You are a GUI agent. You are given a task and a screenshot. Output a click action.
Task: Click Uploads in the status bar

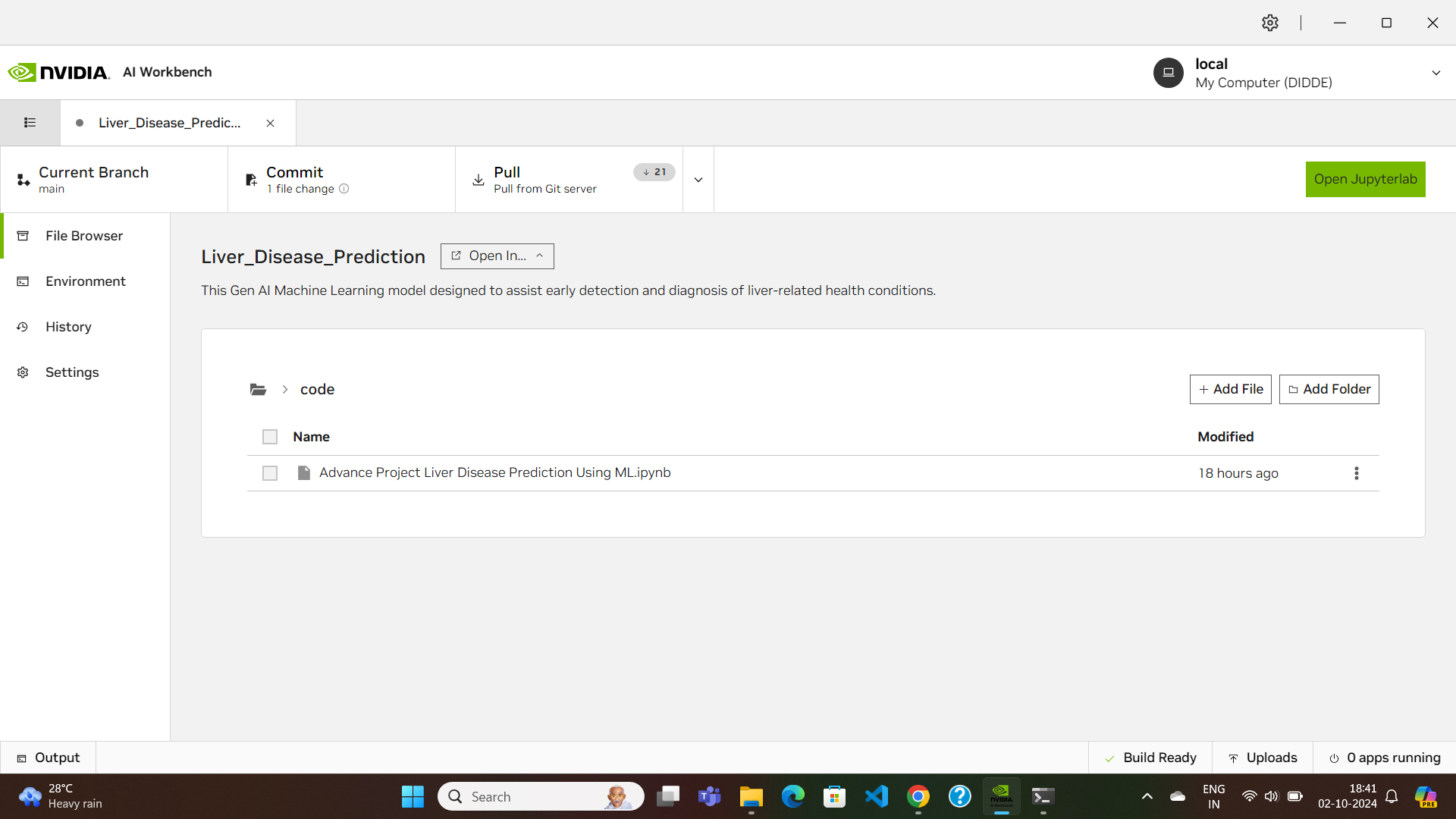1263,758
